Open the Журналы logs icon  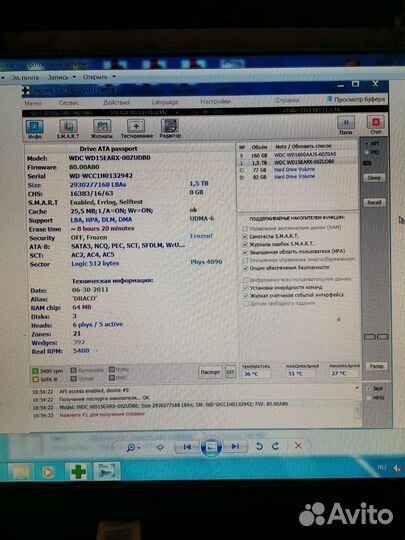coord(102,129)
